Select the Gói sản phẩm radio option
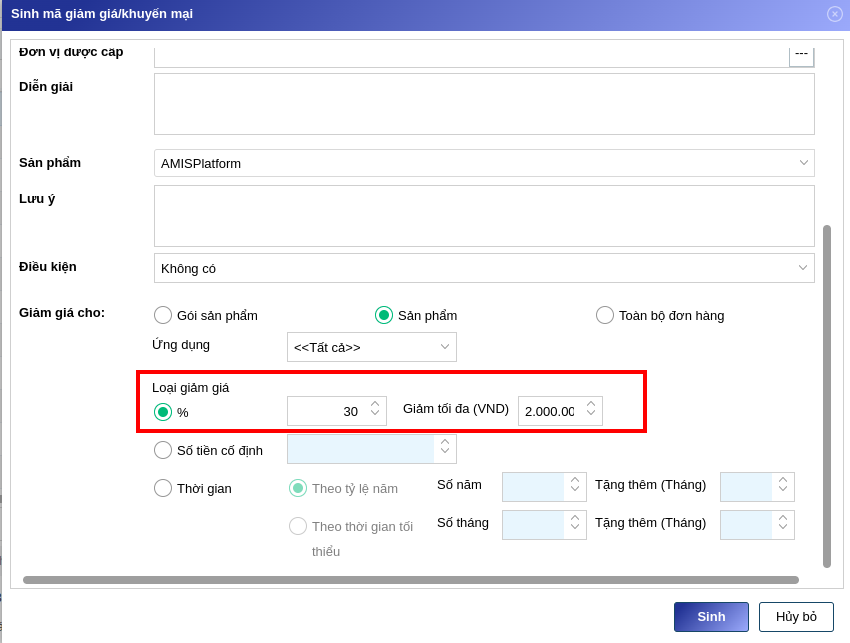 [x=163, y=315]
